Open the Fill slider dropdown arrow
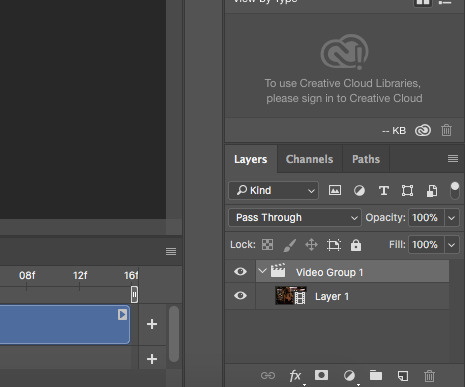This screenshot has height=387, width=465. (451, 245)
